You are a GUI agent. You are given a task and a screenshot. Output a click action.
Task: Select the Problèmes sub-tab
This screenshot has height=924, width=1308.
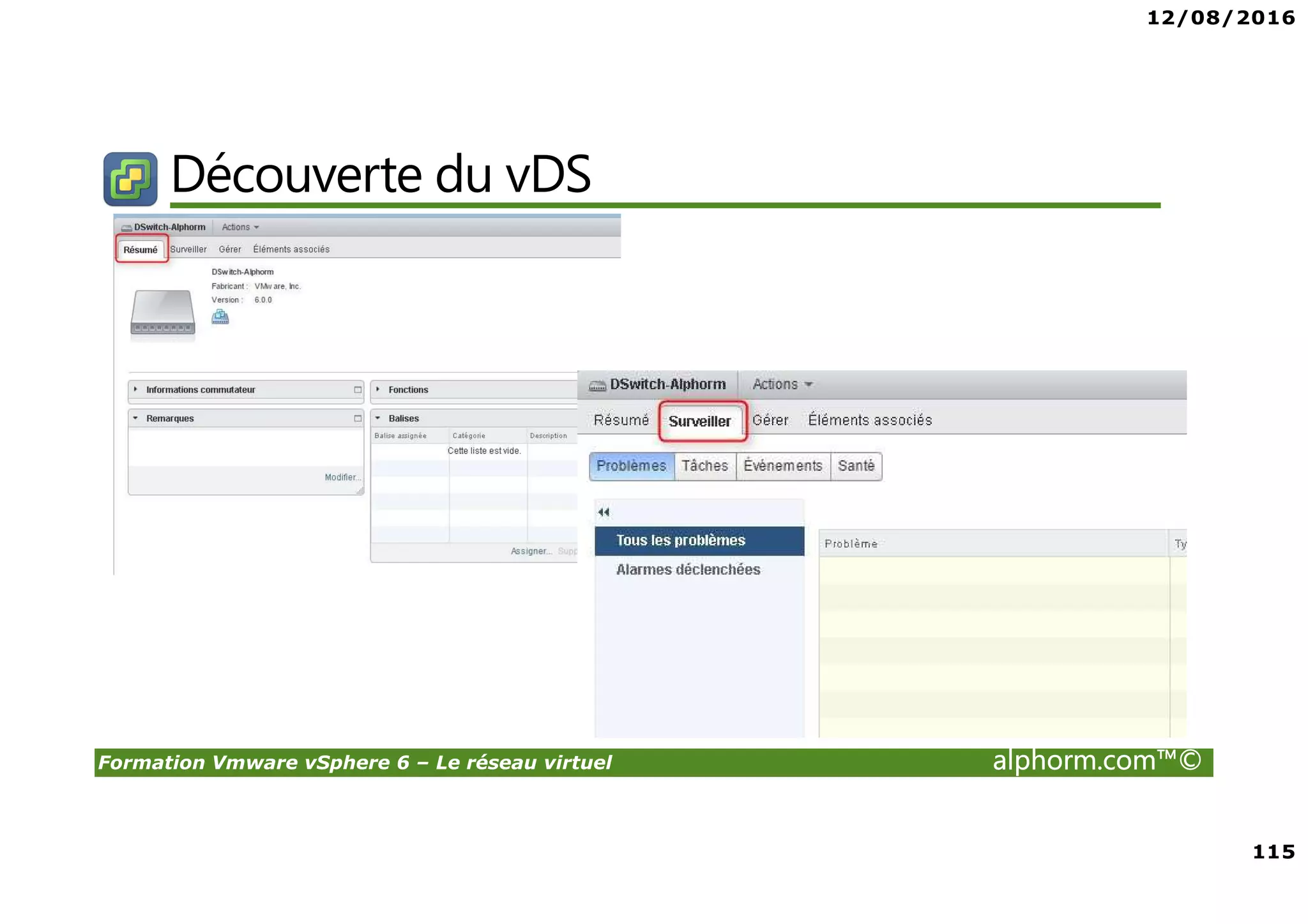pyautogui.click(x=632, y=466)
